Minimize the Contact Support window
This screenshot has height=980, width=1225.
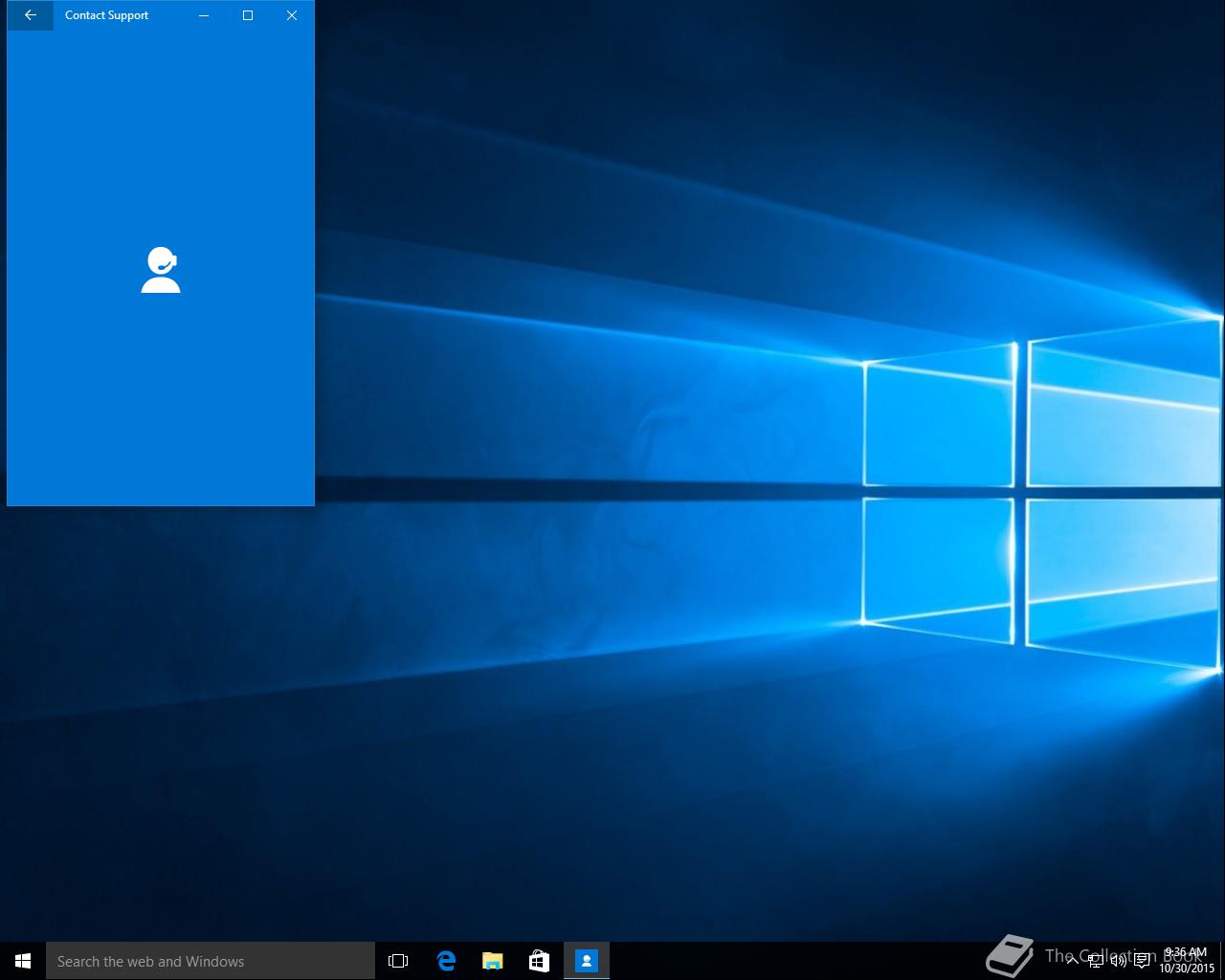click(x=204, y=15)
